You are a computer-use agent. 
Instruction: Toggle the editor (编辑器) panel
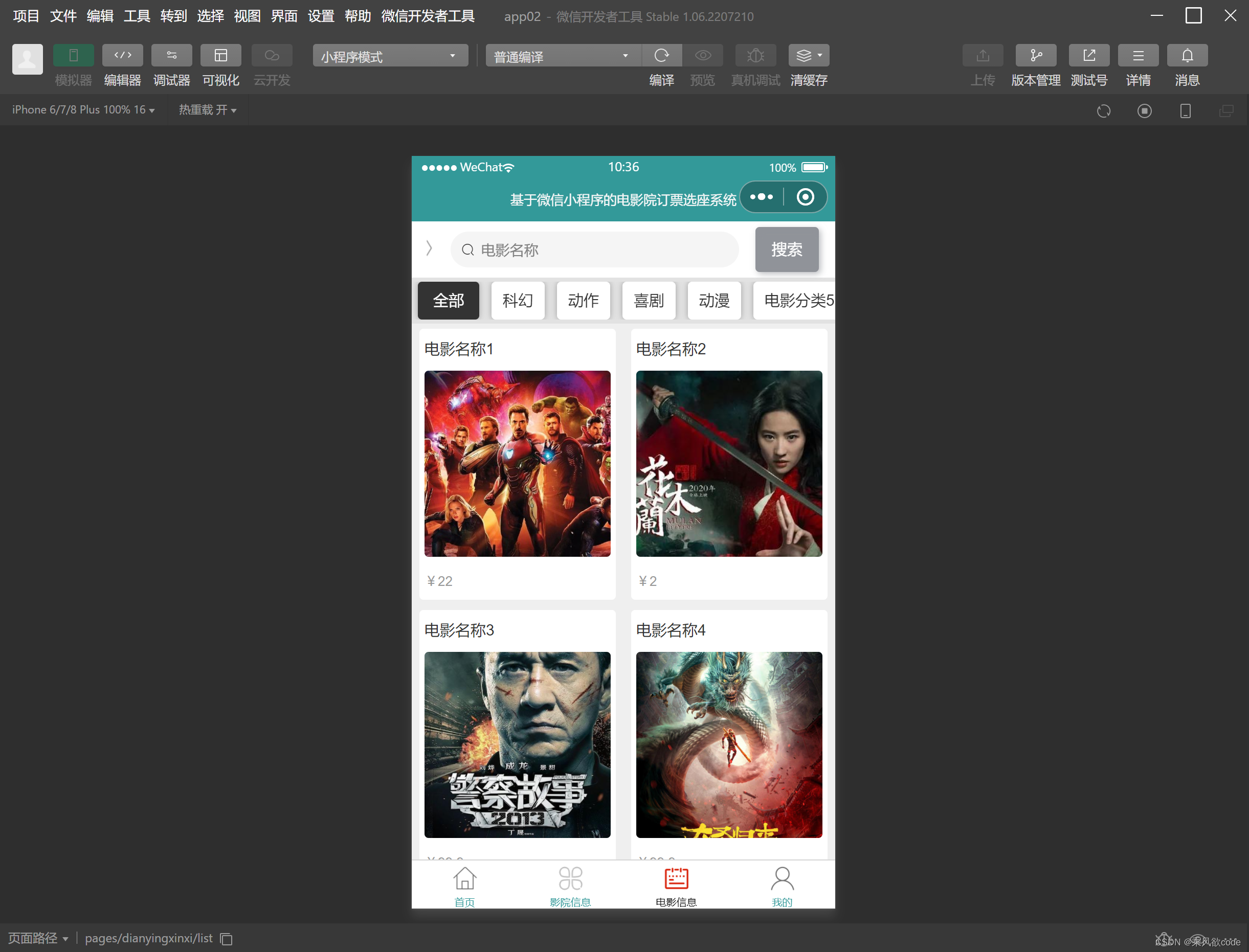click(122, 56)
